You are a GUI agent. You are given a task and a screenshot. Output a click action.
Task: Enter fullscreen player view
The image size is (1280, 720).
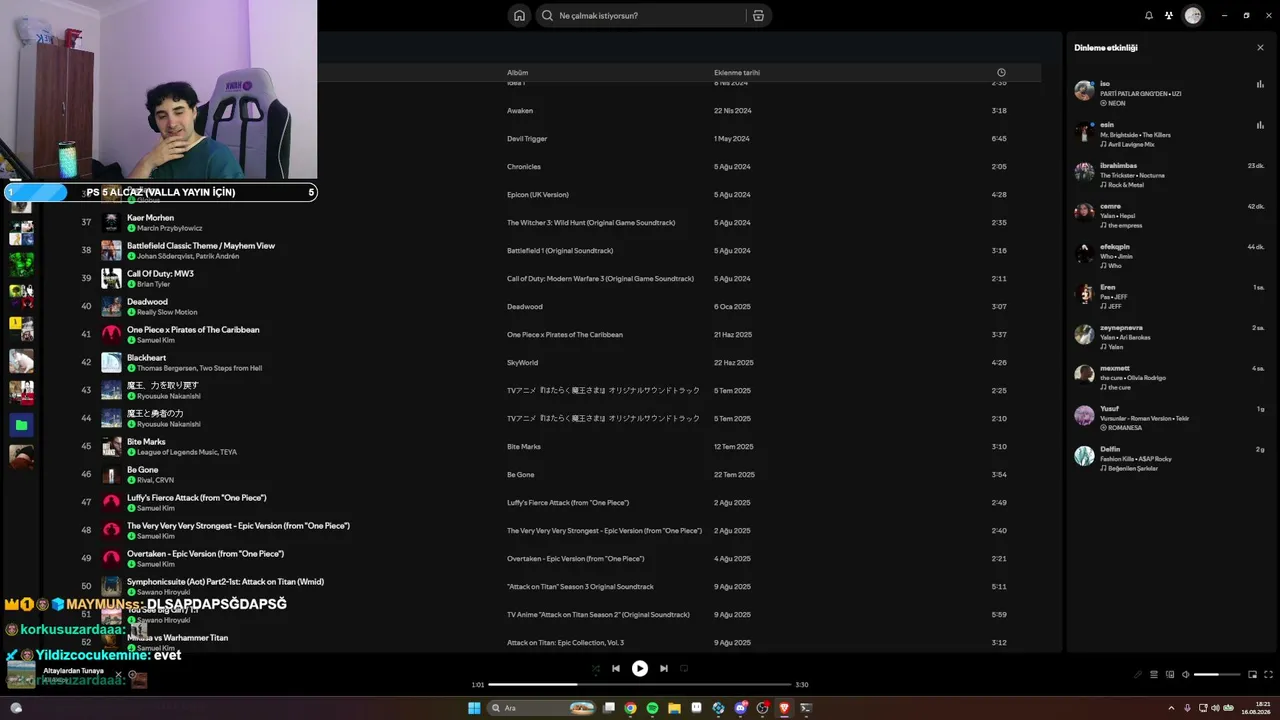click(x=1269, y=675)
